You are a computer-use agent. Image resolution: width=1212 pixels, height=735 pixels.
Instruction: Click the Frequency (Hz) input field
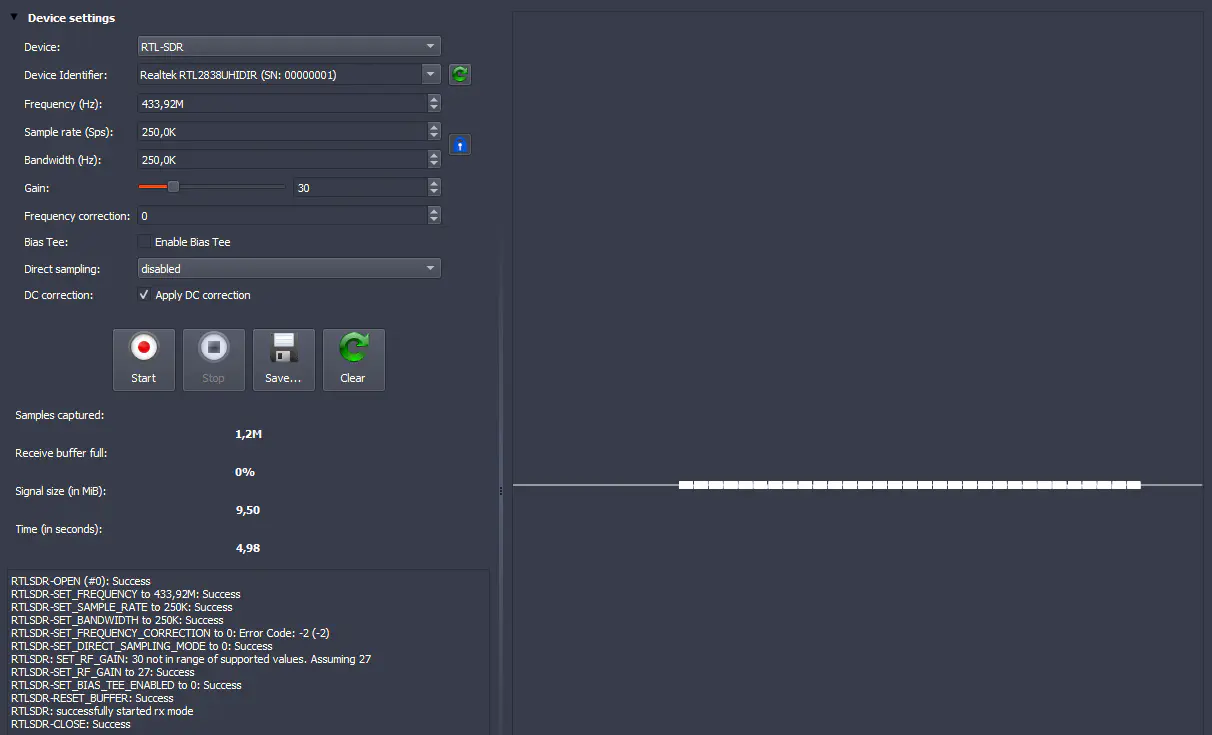(x=280, y=103)
